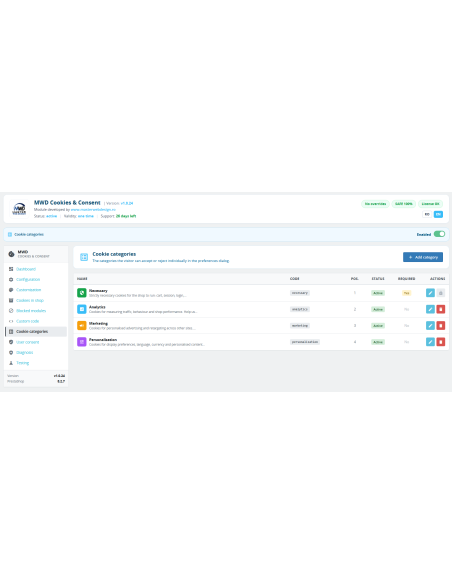Click the Cookie categories sidebar icon
The width and height of the screenshot is (452, 584).
tap(11, 331)
